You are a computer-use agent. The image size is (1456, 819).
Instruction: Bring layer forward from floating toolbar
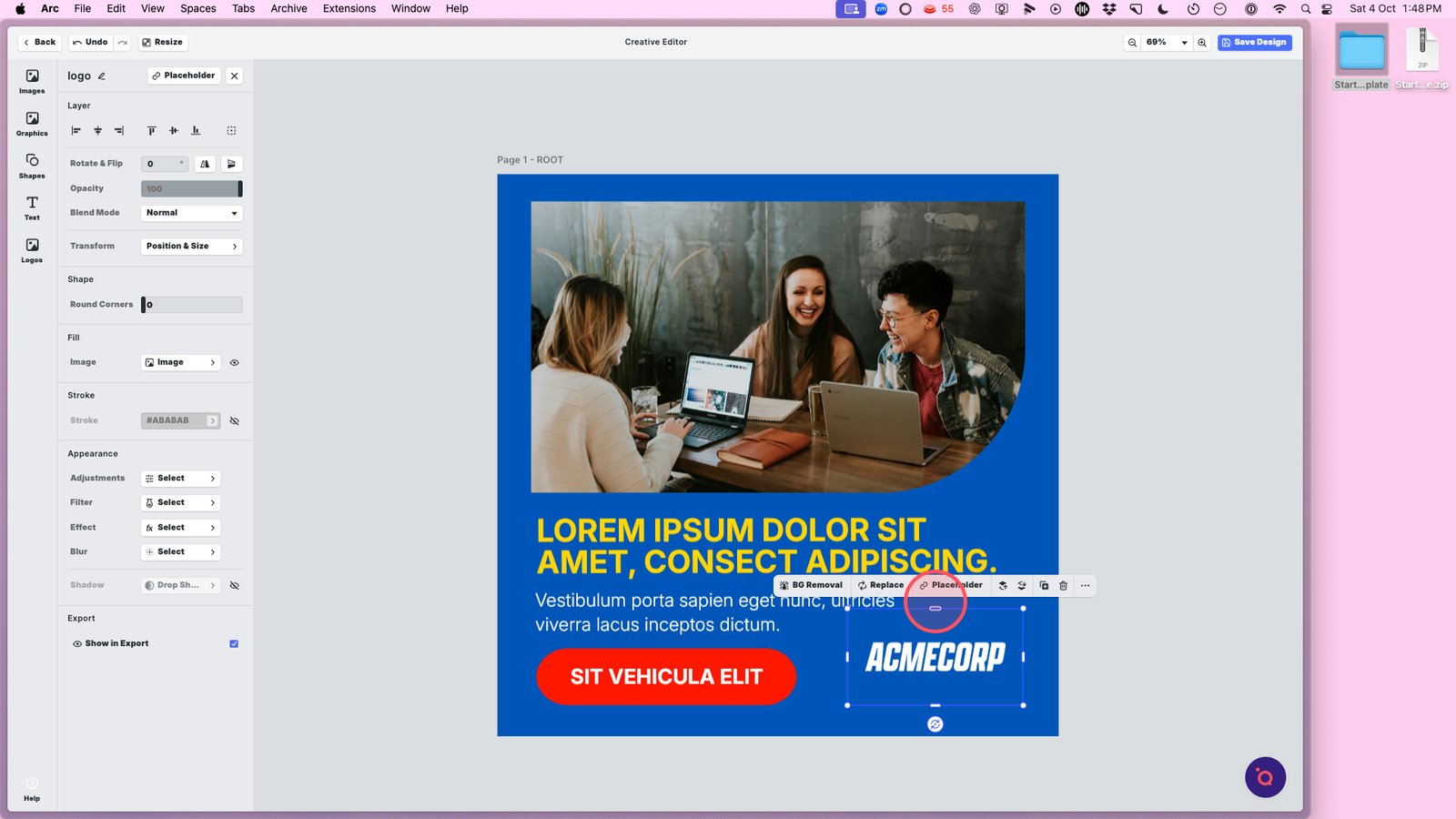coord(1003,586)
